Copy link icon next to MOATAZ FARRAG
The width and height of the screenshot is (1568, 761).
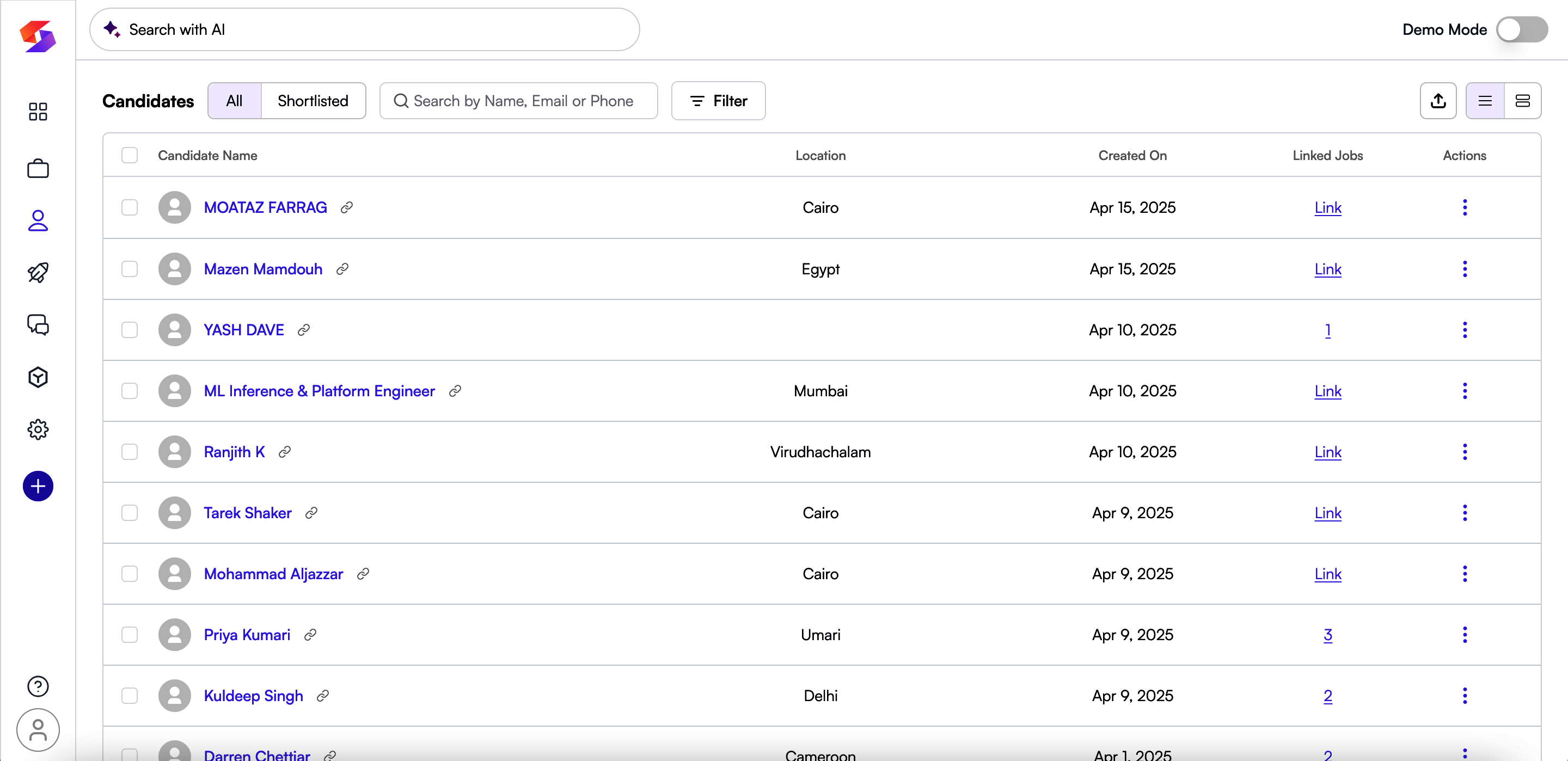346,207
